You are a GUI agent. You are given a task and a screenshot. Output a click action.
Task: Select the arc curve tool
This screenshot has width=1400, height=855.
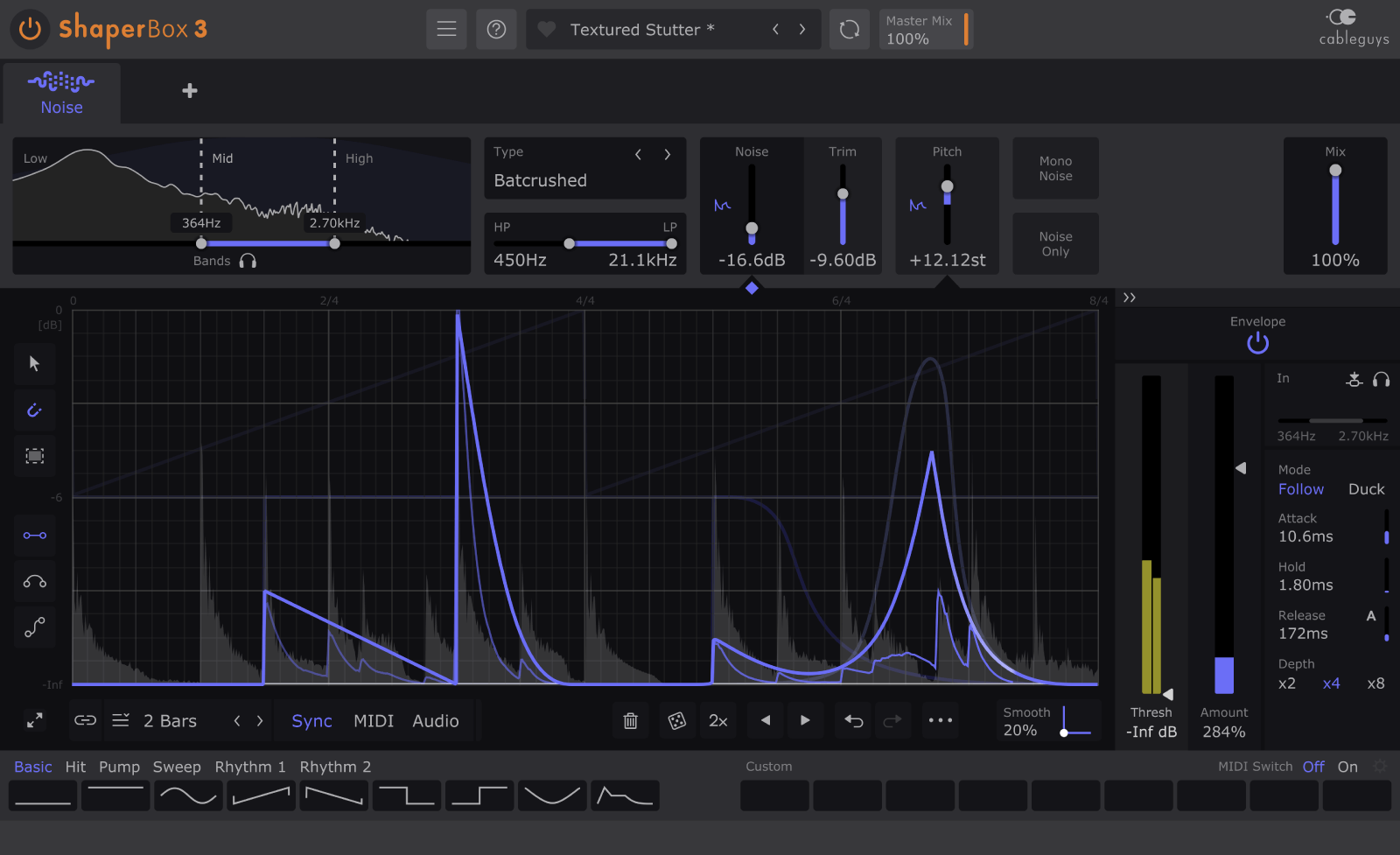click(35, 581)
